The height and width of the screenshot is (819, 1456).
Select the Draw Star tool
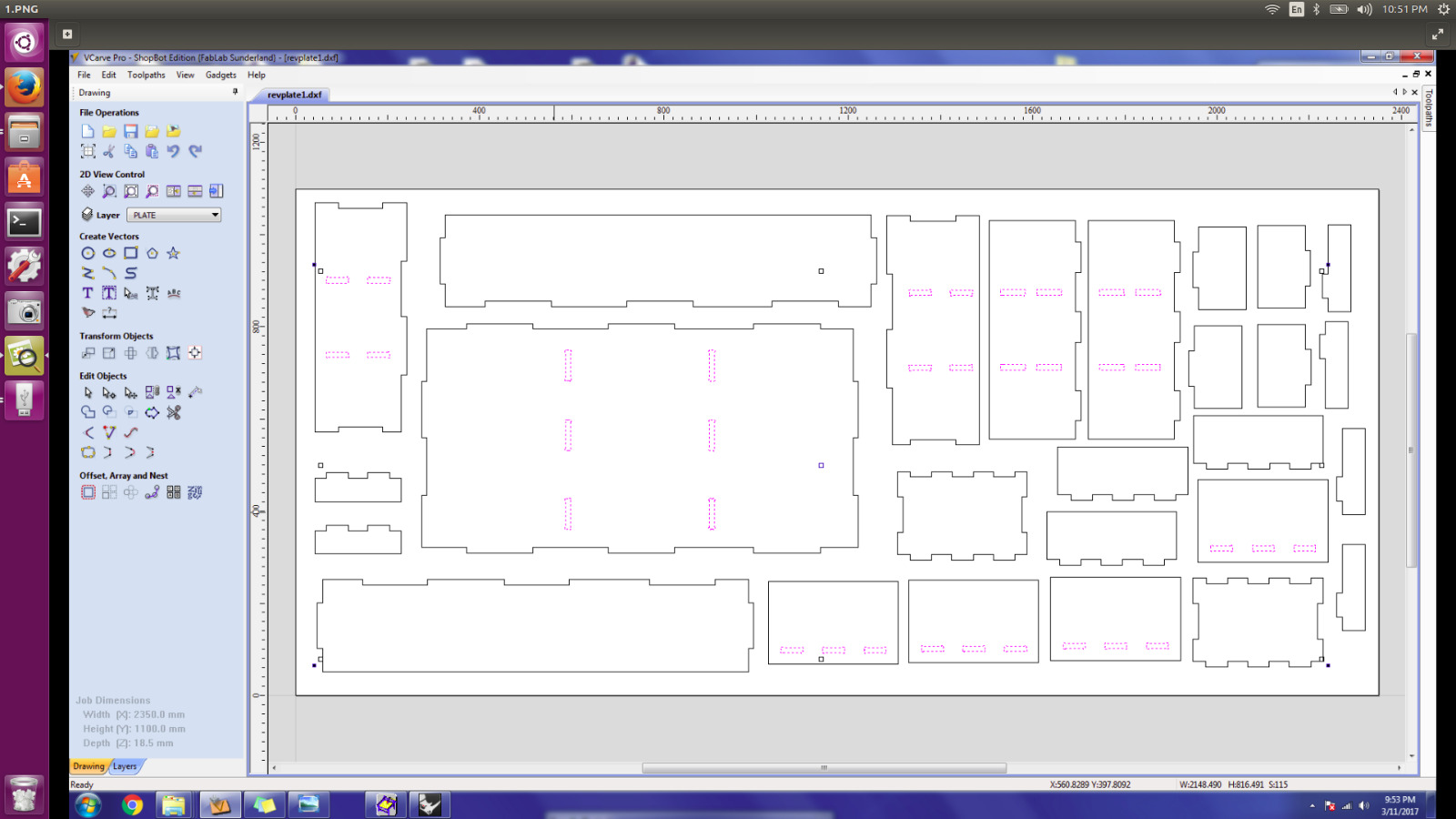[173, 253]
